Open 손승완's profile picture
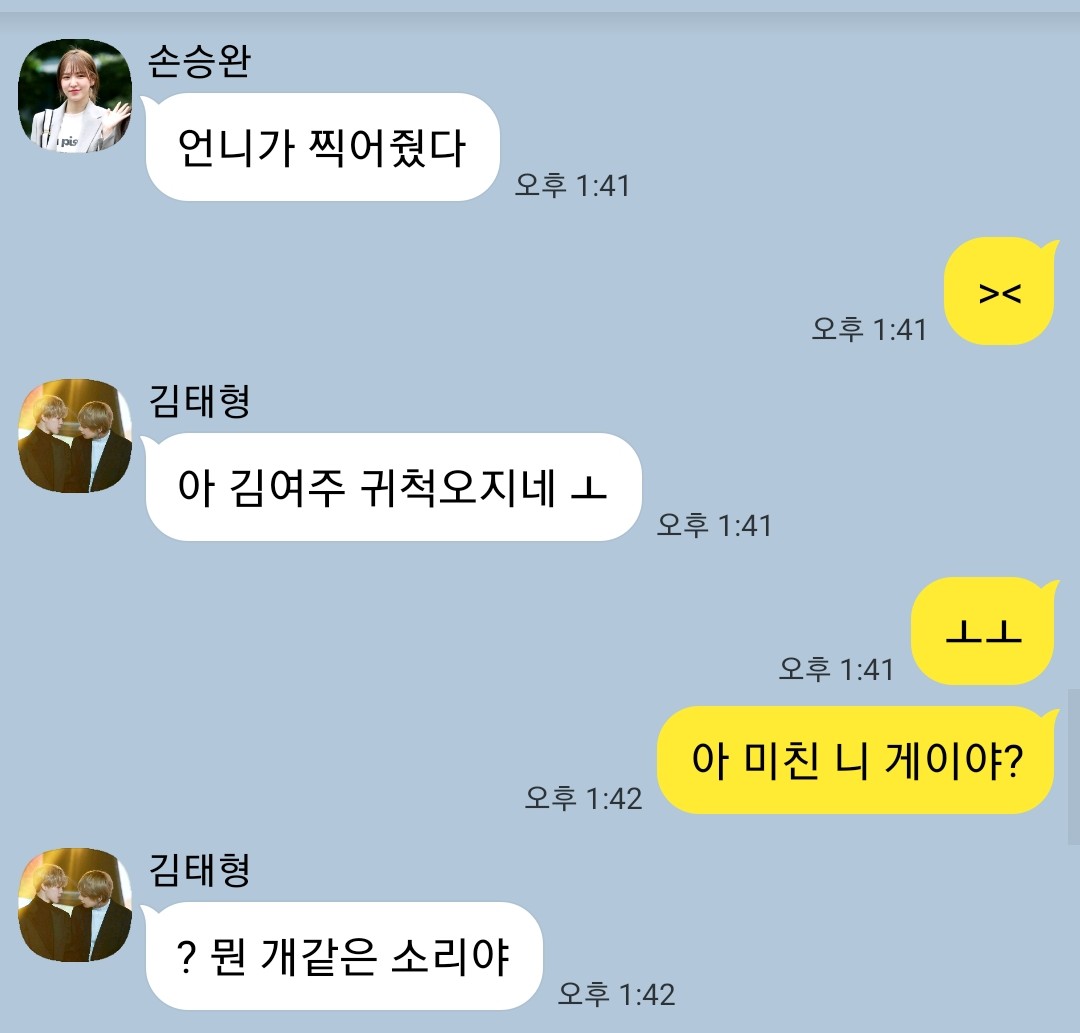This screenshot has height=1033, width=1080. 74,96
